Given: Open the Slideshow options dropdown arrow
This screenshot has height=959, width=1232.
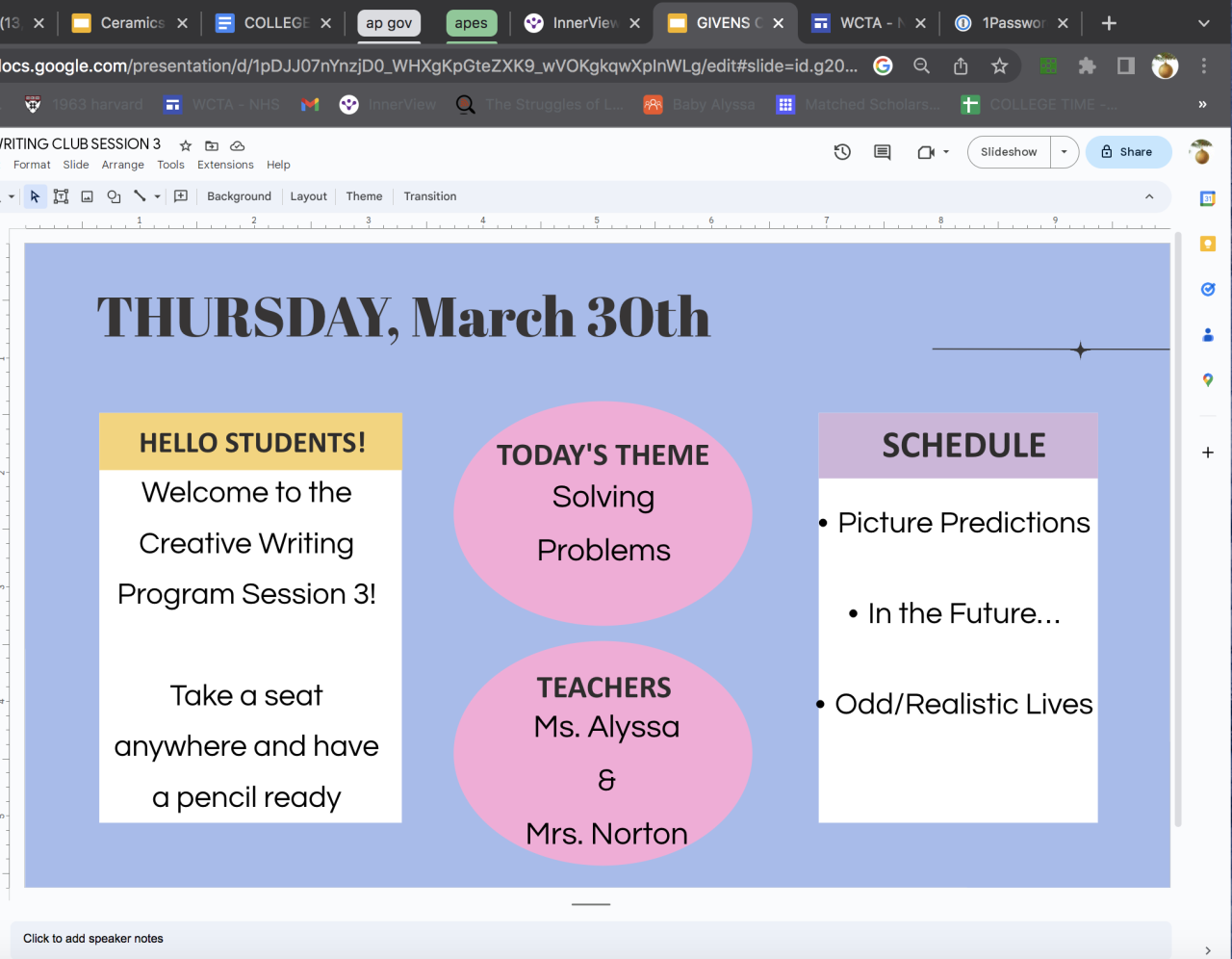Looking at the screenshot, I should pyautogui.click(x=1064, y=152).
